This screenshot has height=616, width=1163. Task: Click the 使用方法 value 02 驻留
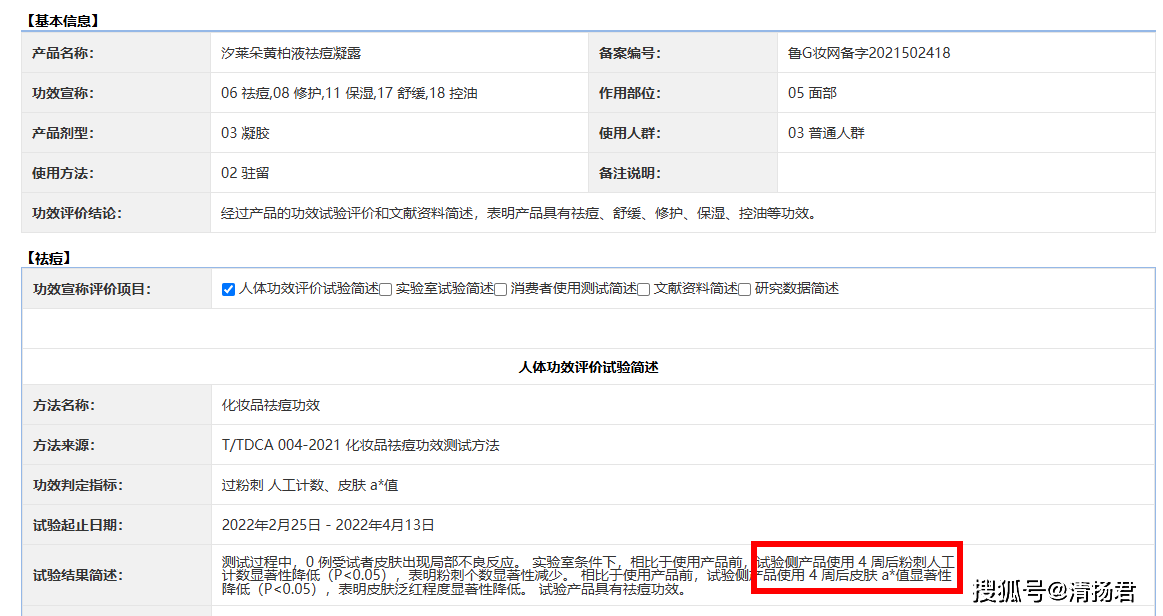[245, 173]
